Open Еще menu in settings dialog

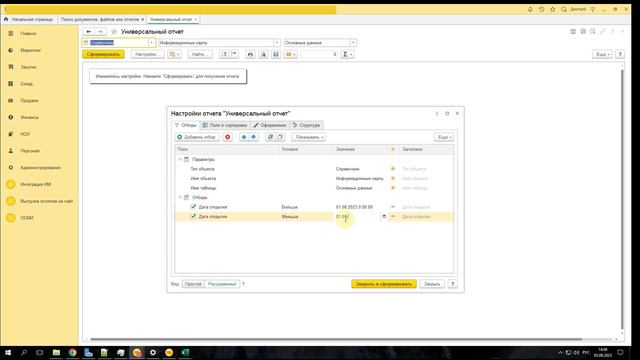[444, 137]
